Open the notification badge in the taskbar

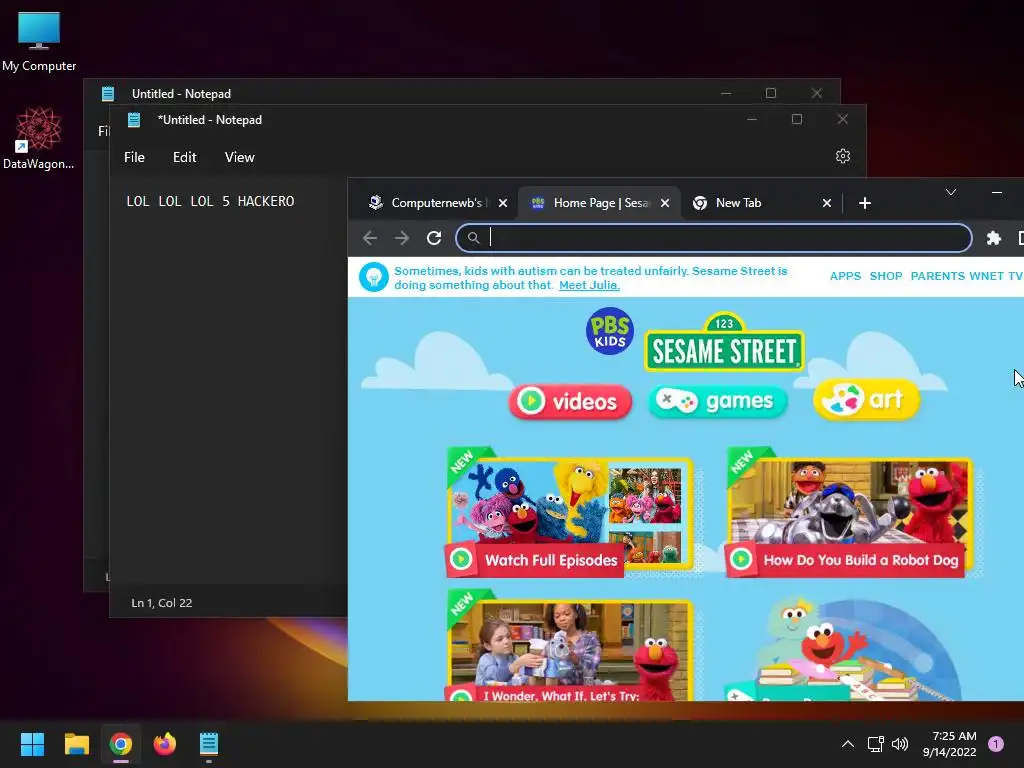point(996,744)
